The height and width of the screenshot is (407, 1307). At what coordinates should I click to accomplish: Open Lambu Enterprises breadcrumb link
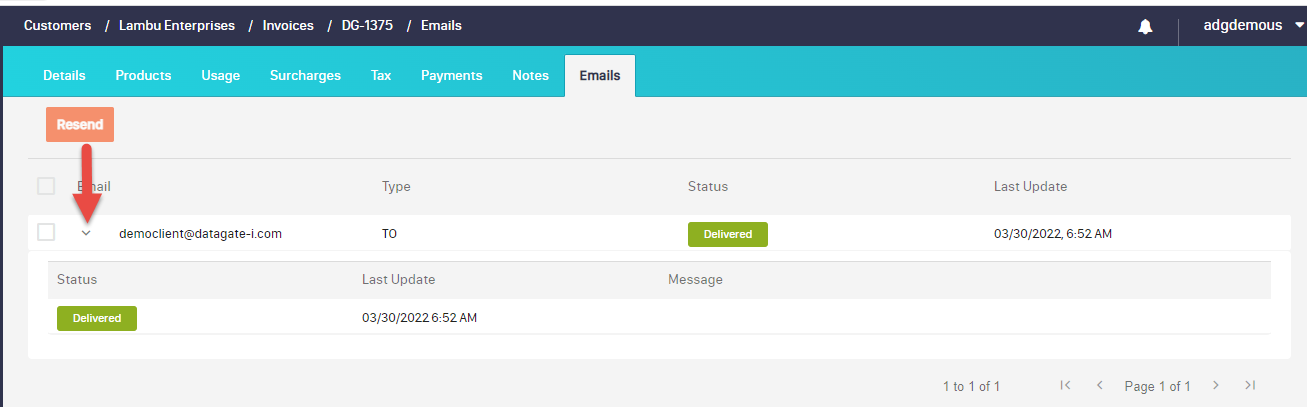176,25
